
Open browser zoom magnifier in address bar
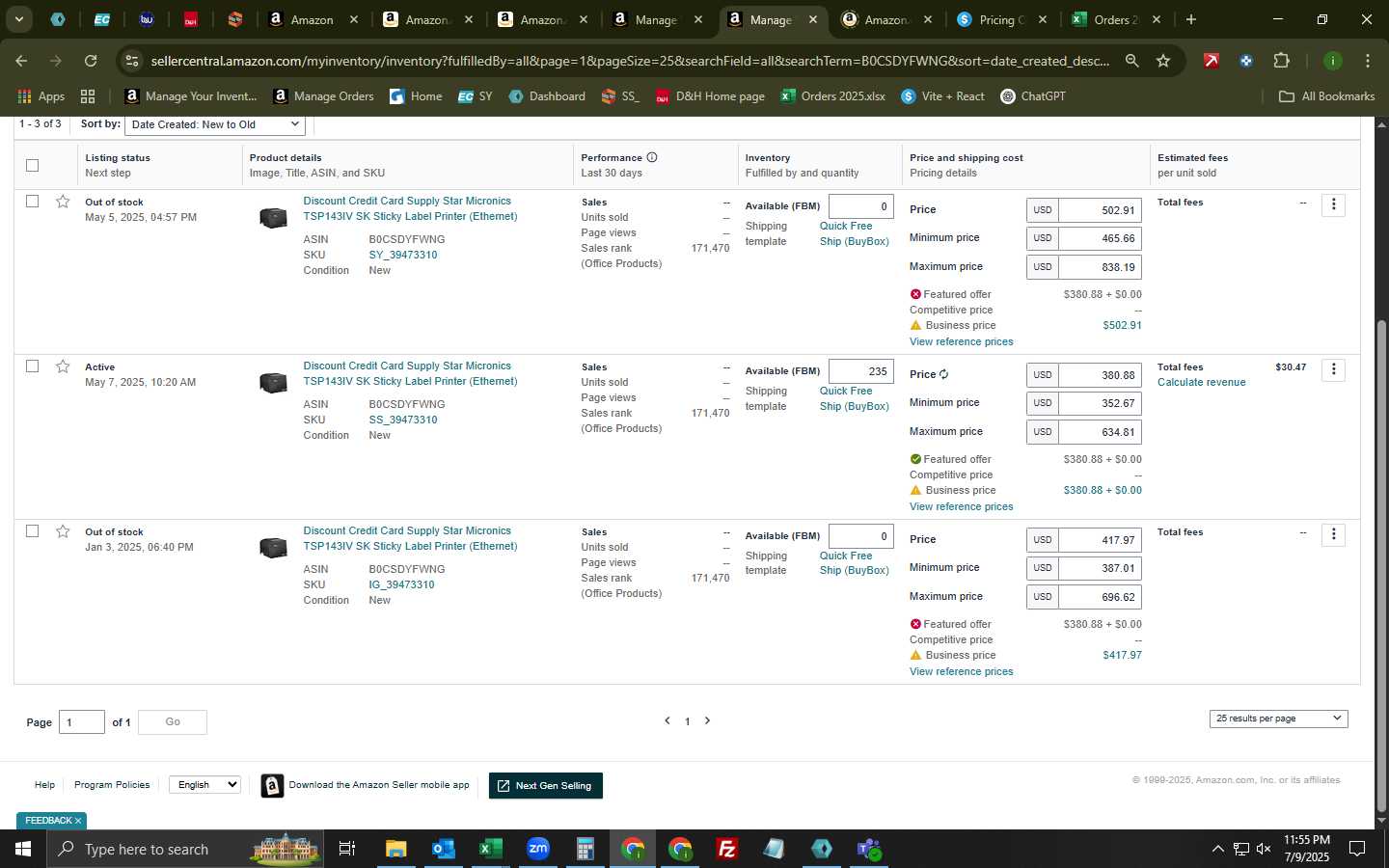[1131, 61]
